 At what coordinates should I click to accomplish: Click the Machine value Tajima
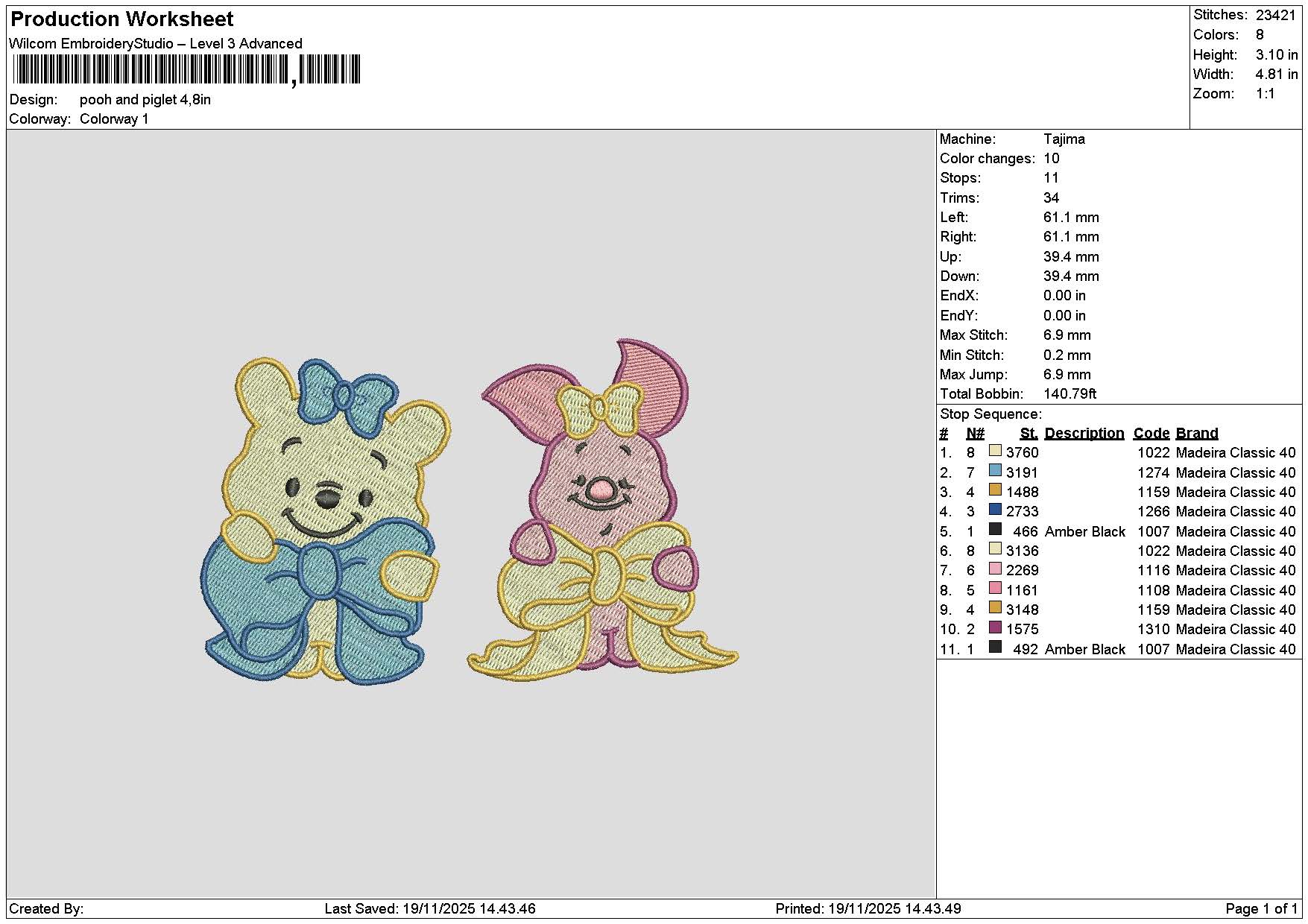pos(1064,139)
